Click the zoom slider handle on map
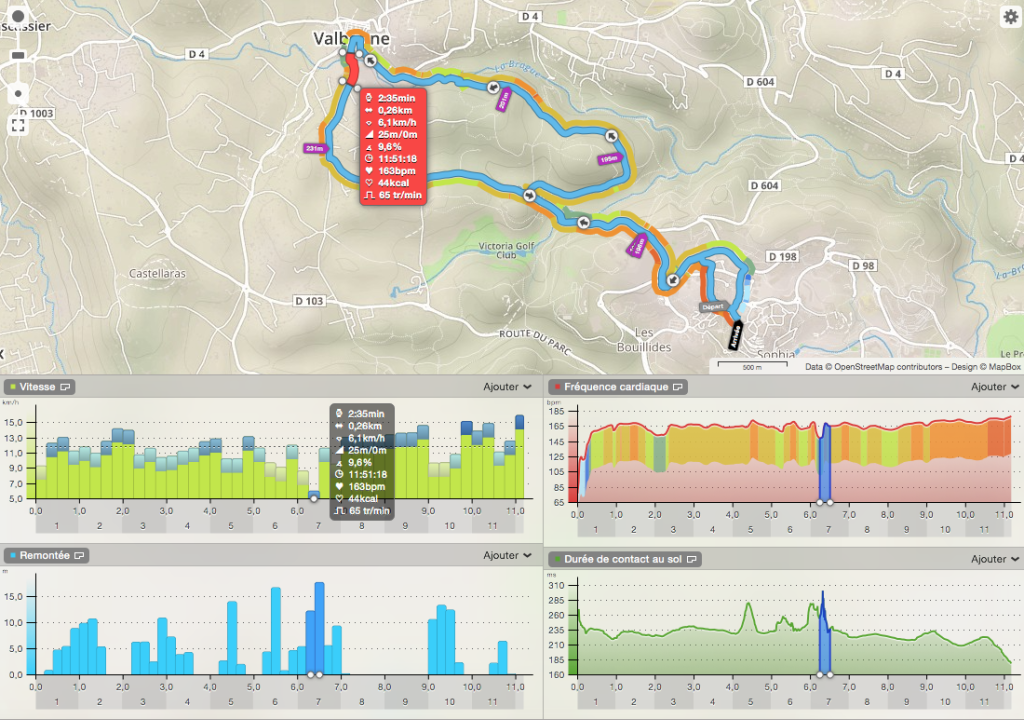Viewport: 1024px width, 720px height. (x=18, y=55)
